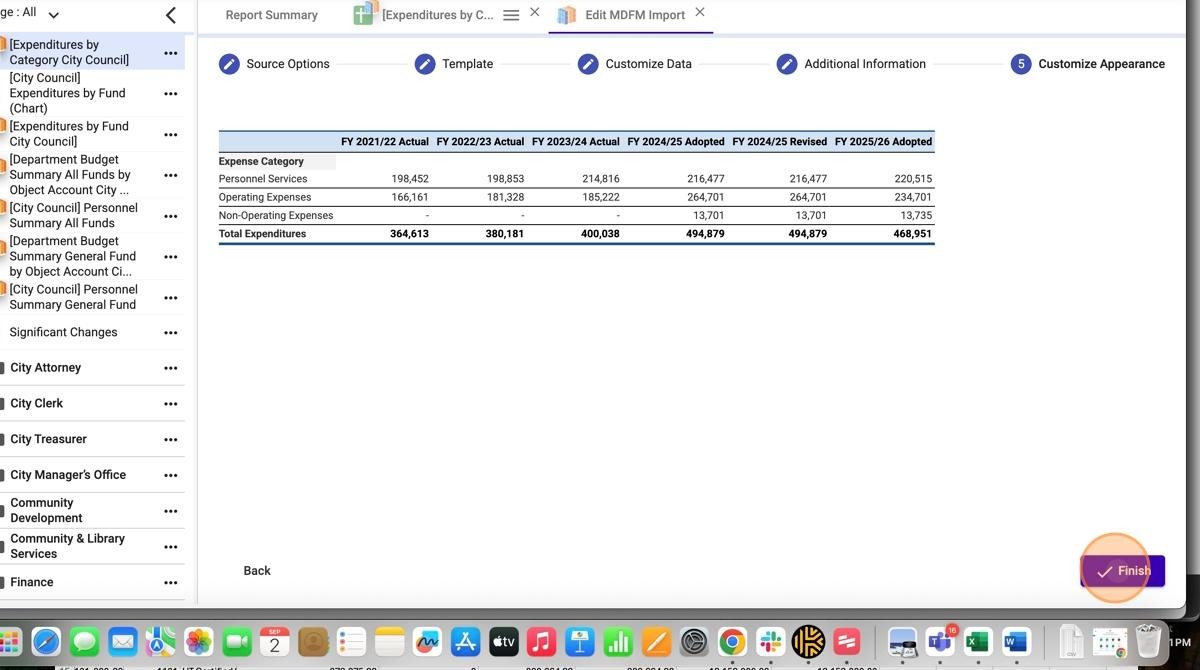Open options for Expenditures by Category City Council

pyautogui.click(x=171, y=53)
